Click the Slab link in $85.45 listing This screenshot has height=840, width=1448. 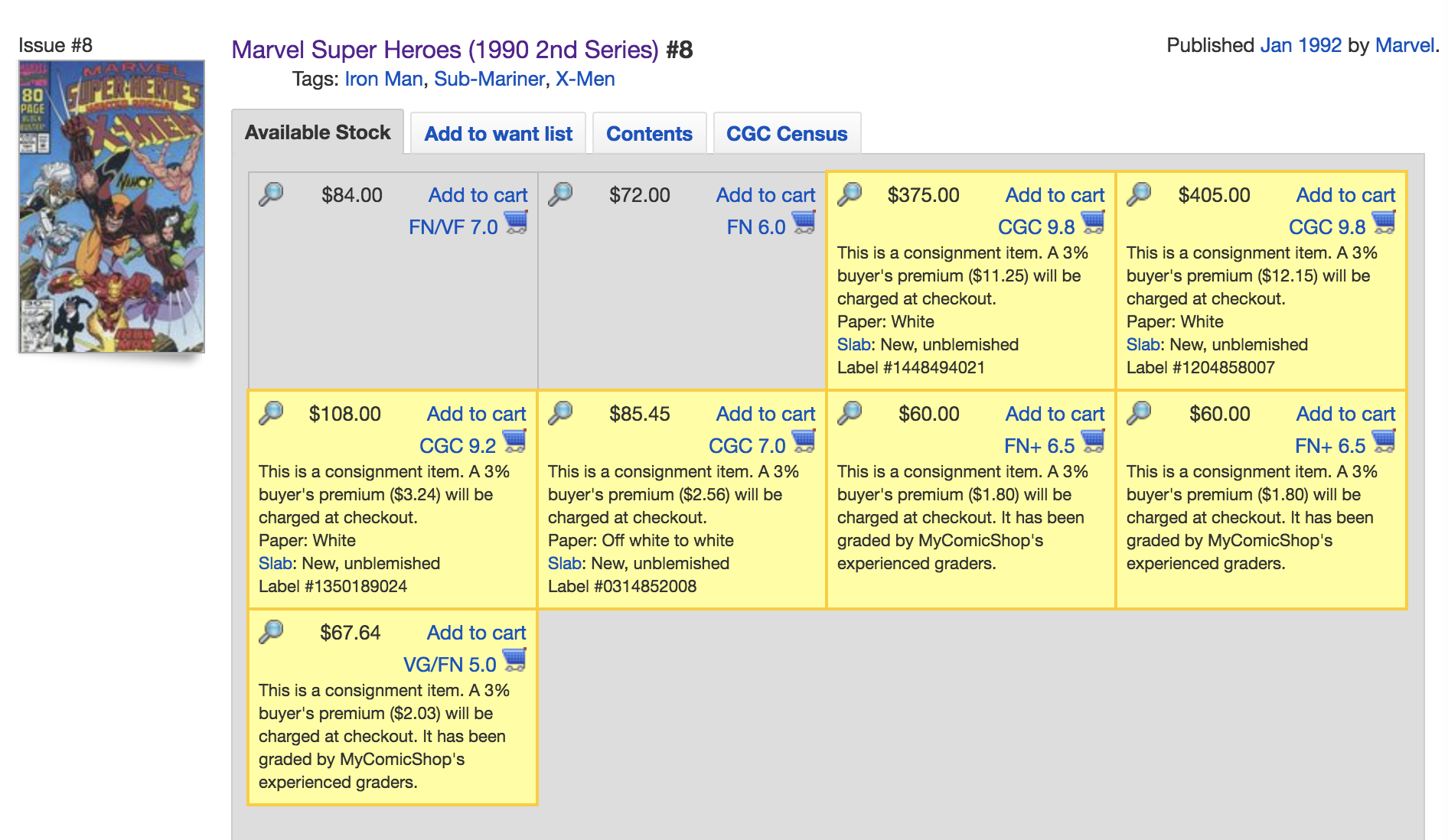point(564,563)
